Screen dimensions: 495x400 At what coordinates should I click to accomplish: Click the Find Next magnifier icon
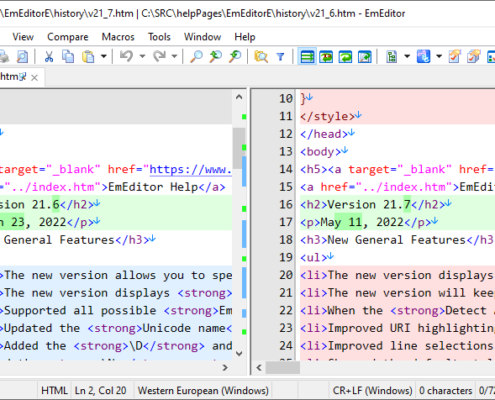(x=216, y=56)
